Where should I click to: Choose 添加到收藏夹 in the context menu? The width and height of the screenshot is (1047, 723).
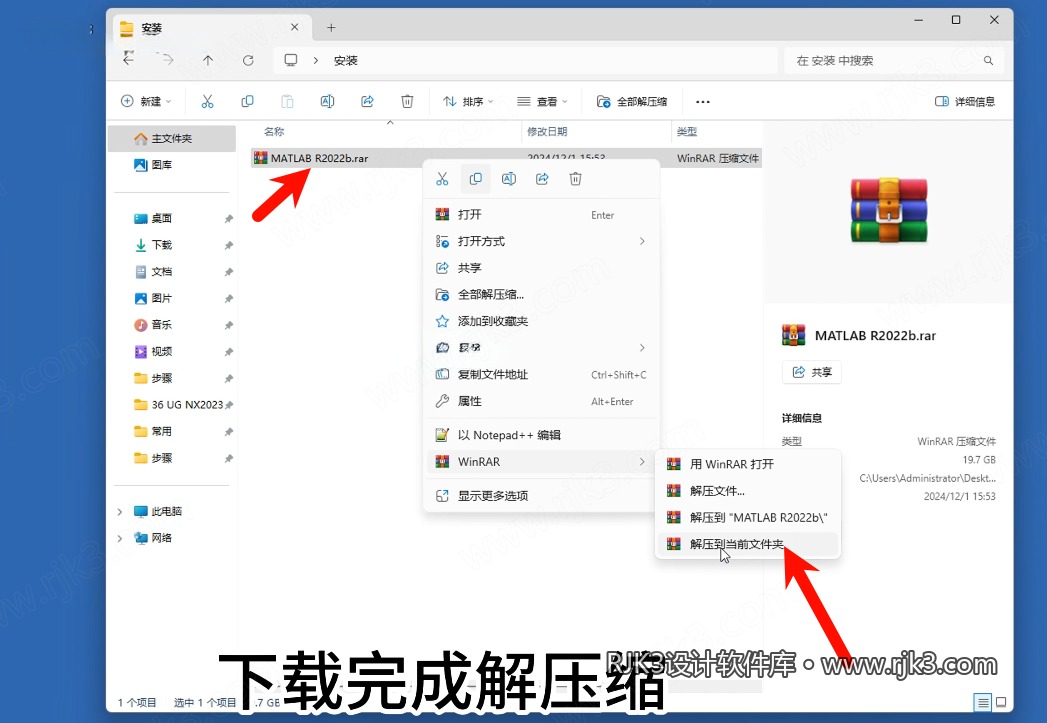pyautogui.click(x=542, y=321)
